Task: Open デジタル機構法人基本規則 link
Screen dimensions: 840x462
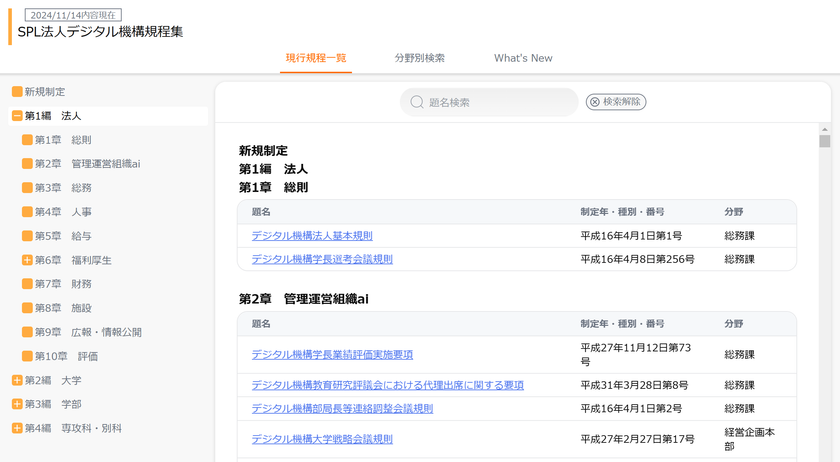Action: [x=312, y=236]
